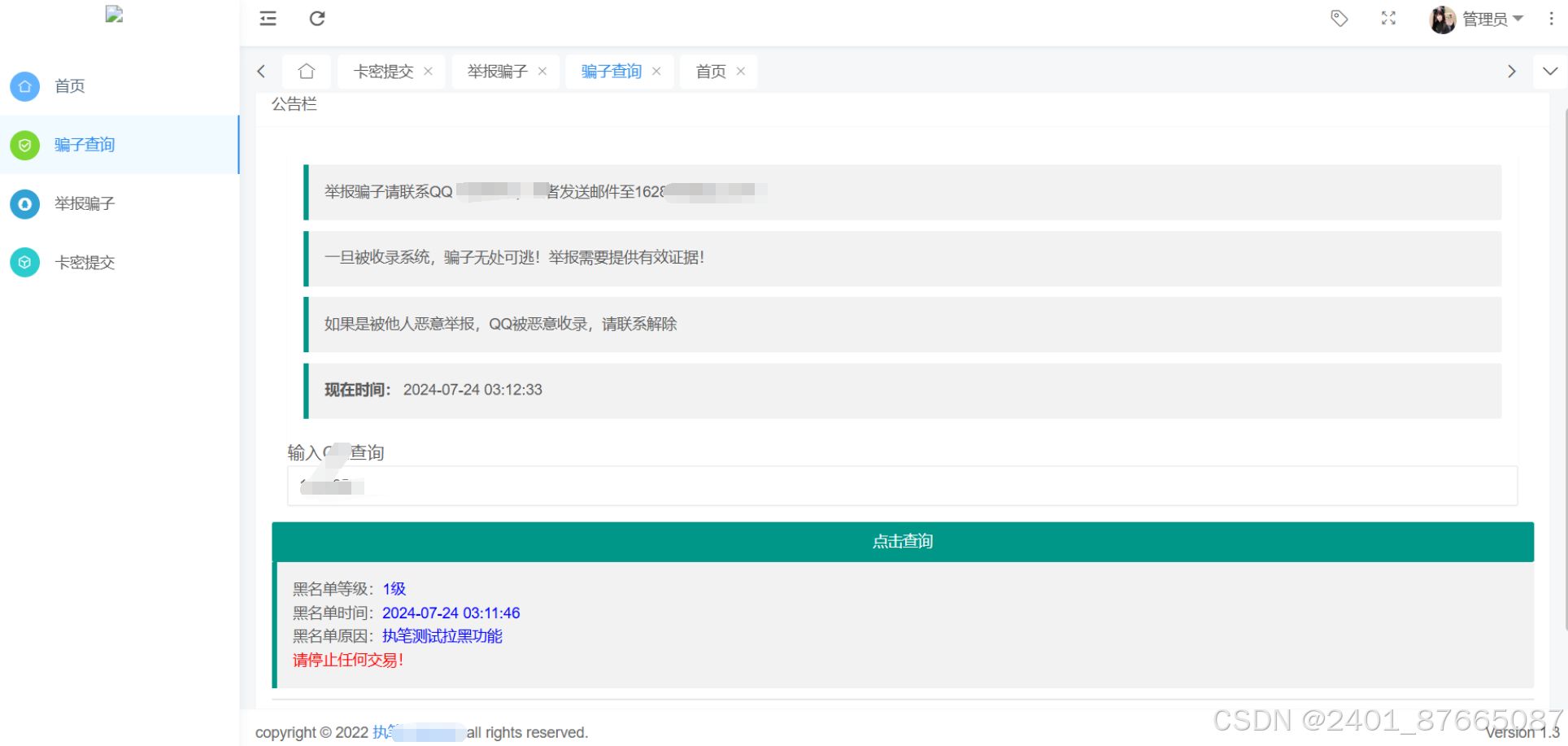Collapse the sidebar menu
The height and width of the screenshot is (746, 1568).
[267, 18]
